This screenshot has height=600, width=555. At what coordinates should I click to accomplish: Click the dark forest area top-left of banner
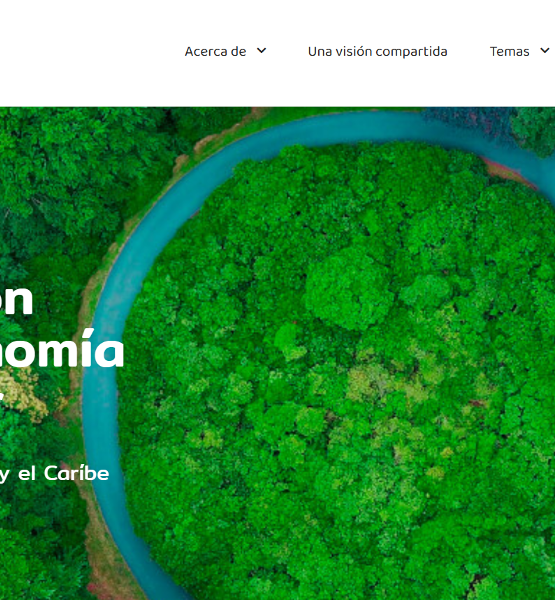click(77, 161)
